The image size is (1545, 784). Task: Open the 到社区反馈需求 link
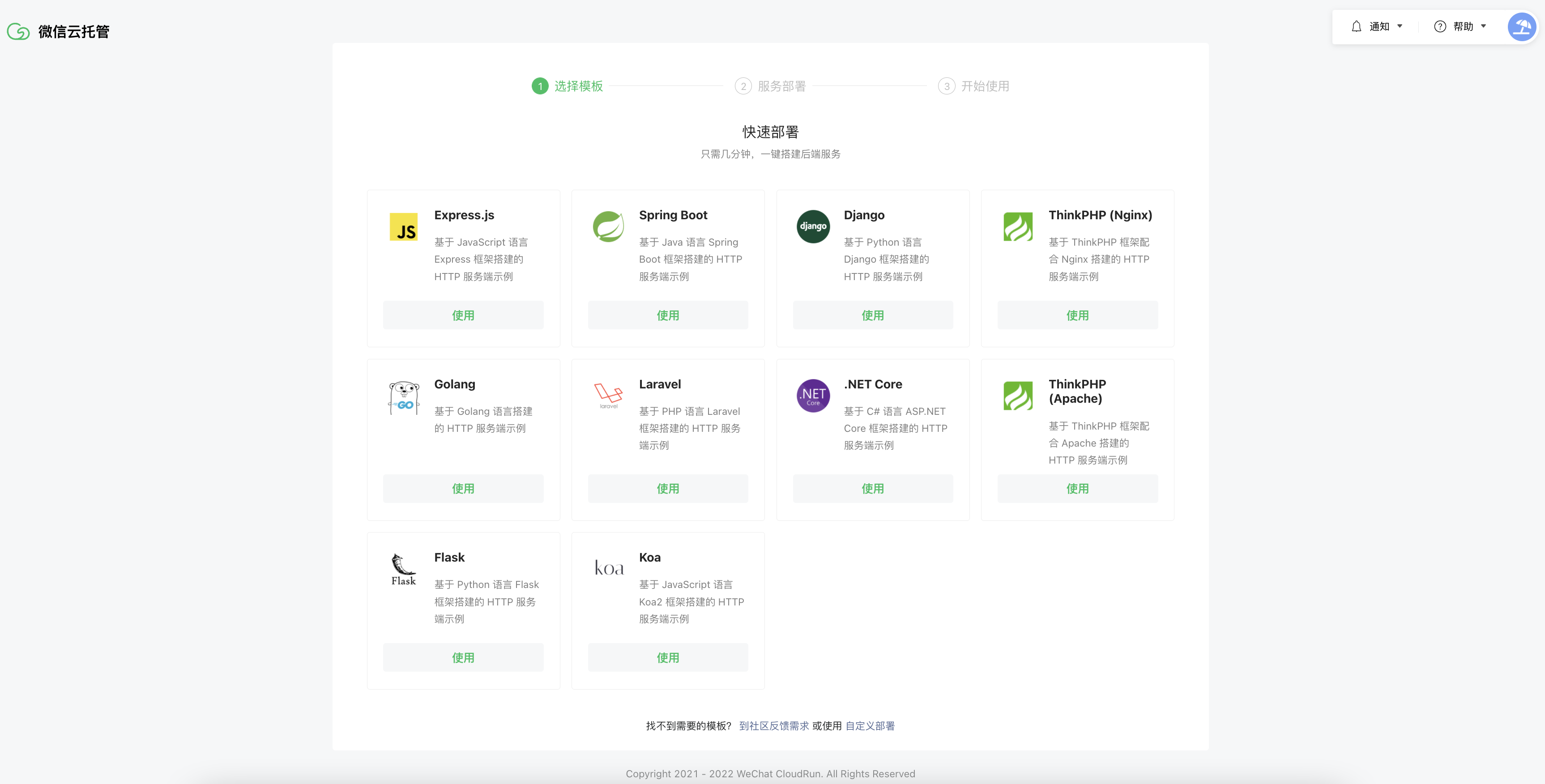tap(774, 726)
